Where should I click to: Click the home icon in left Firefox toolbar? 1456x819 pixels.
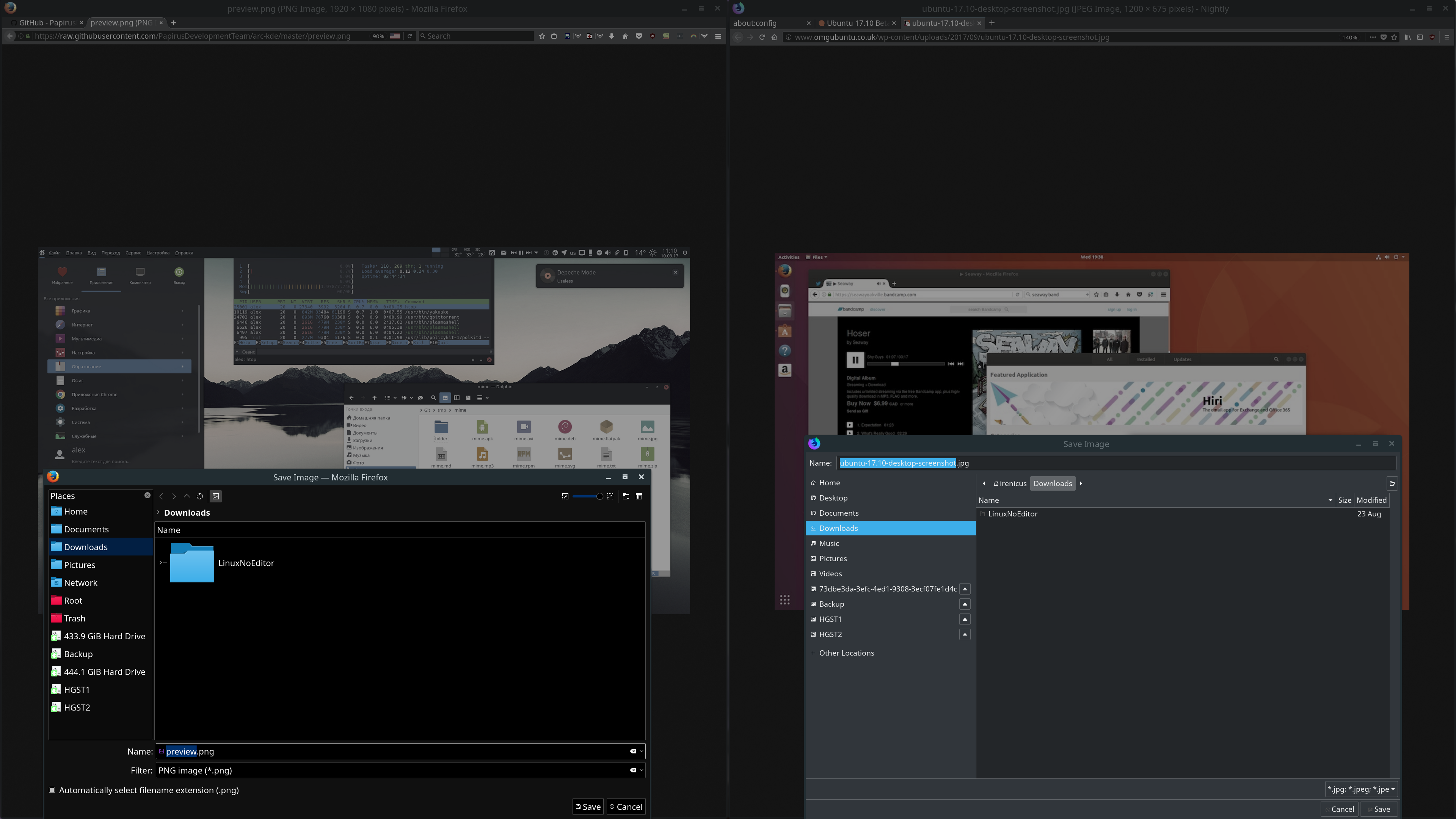tap(625, 36)
